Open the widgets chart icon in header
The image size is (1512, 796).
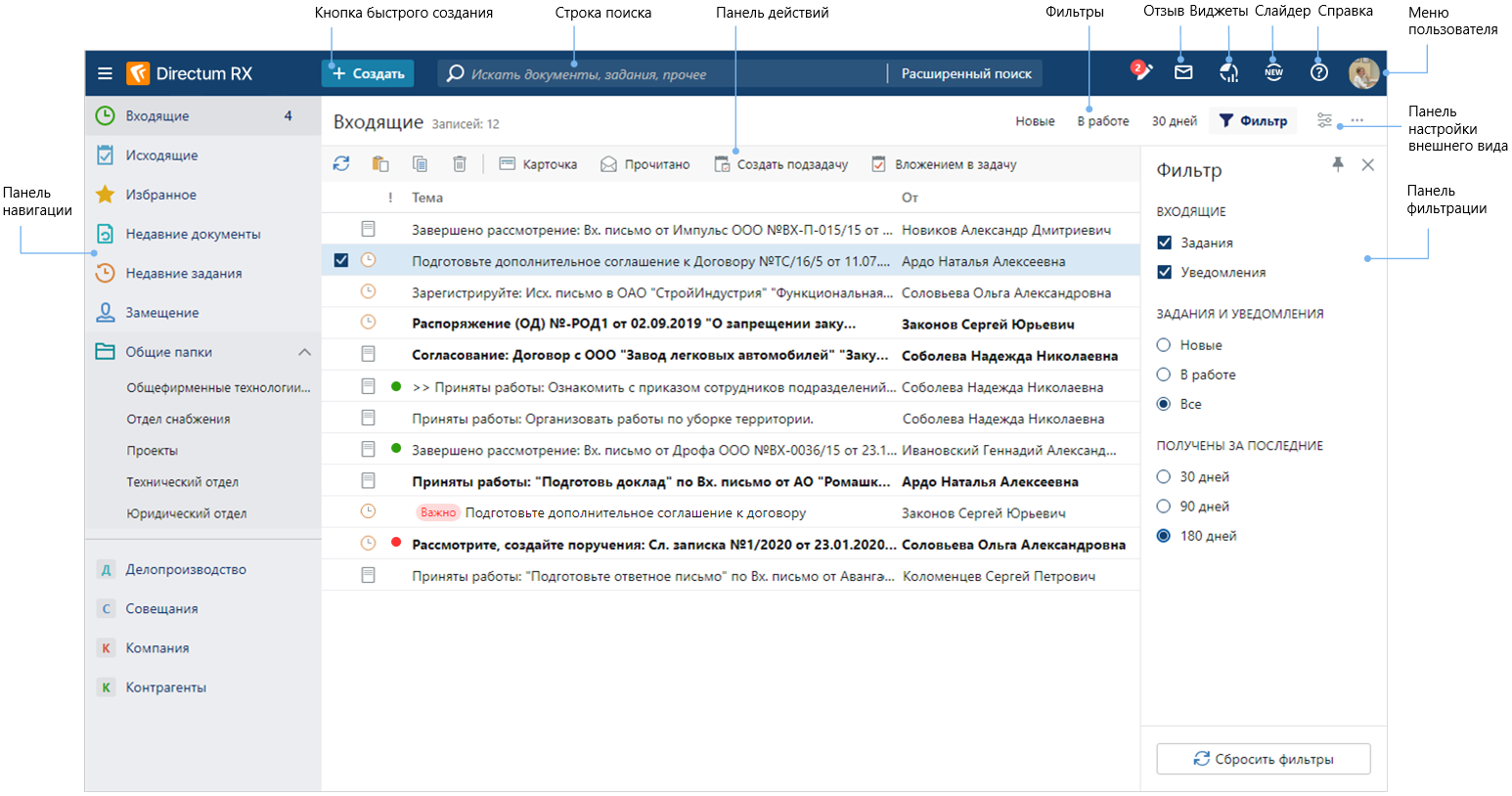pos(1229,72)
